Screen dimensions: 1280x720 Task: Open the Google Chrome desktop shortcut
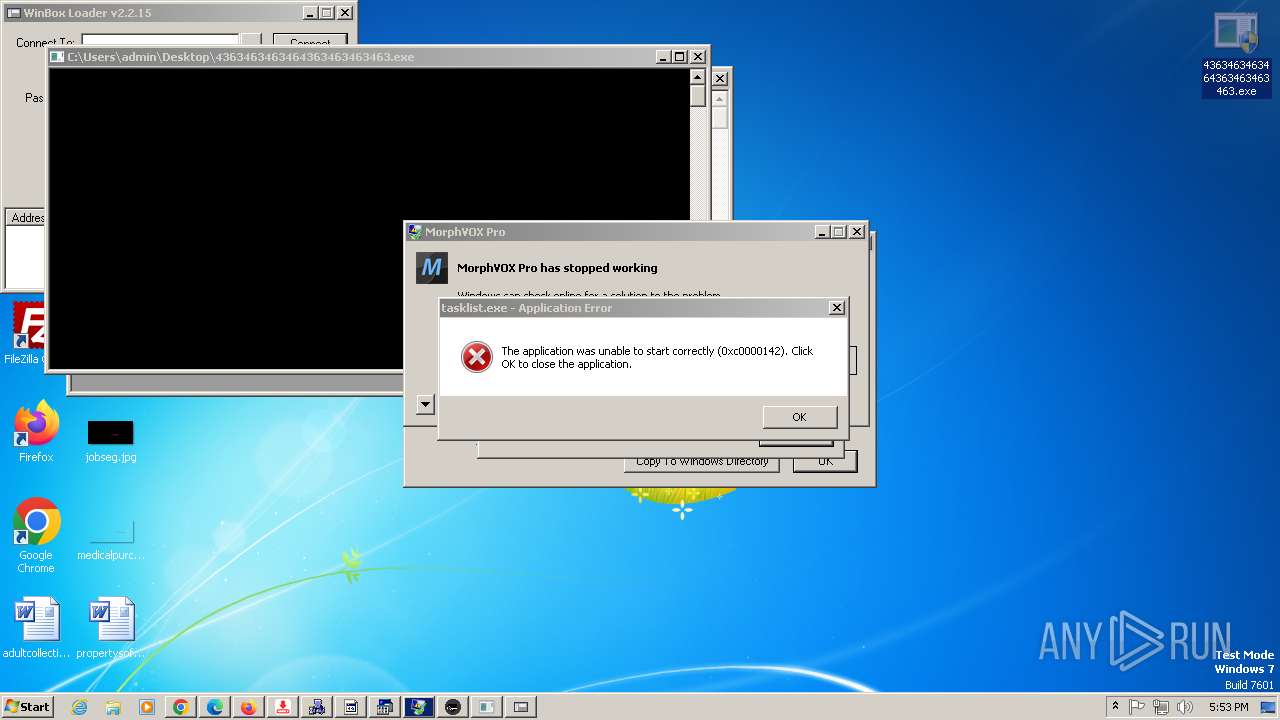[36, 535]
